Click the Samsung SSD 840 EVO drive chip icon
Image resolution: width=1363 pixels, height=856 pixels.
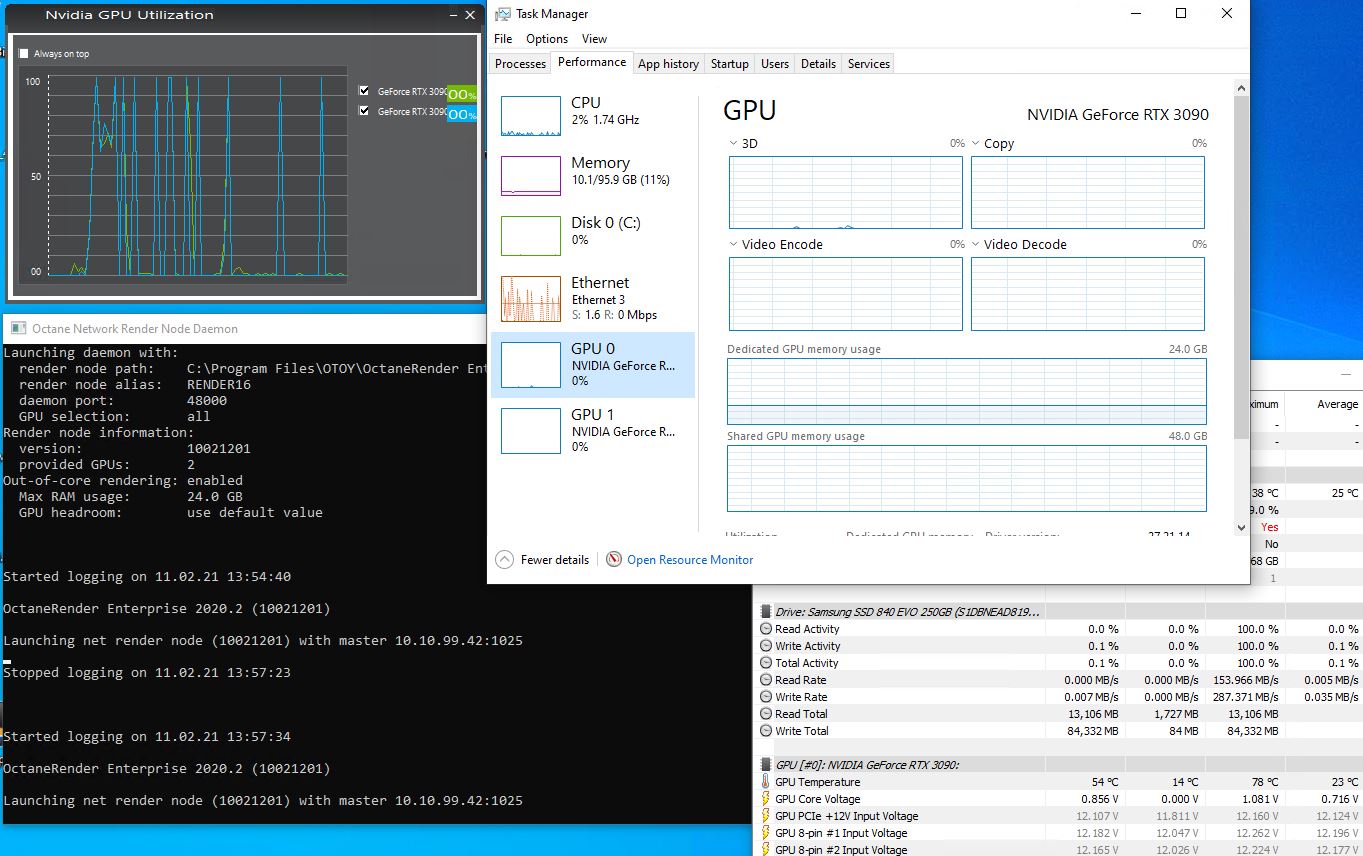[x=766, y=611]
